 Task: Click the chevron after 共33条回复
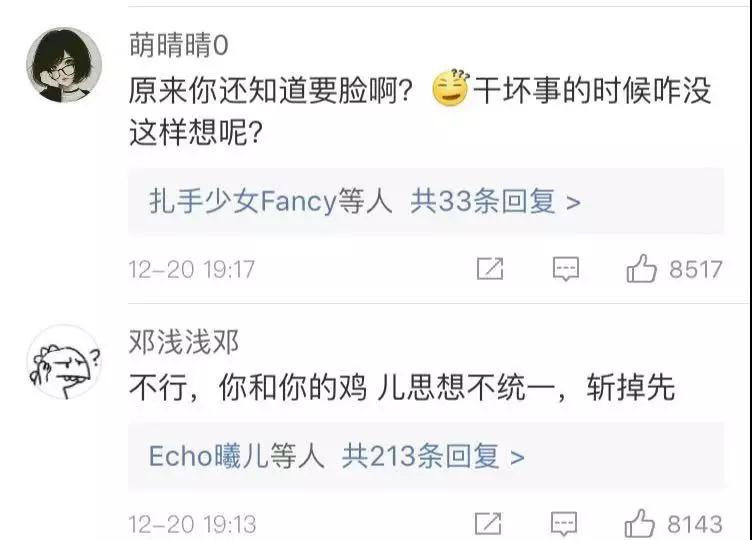tap(573, 203)
